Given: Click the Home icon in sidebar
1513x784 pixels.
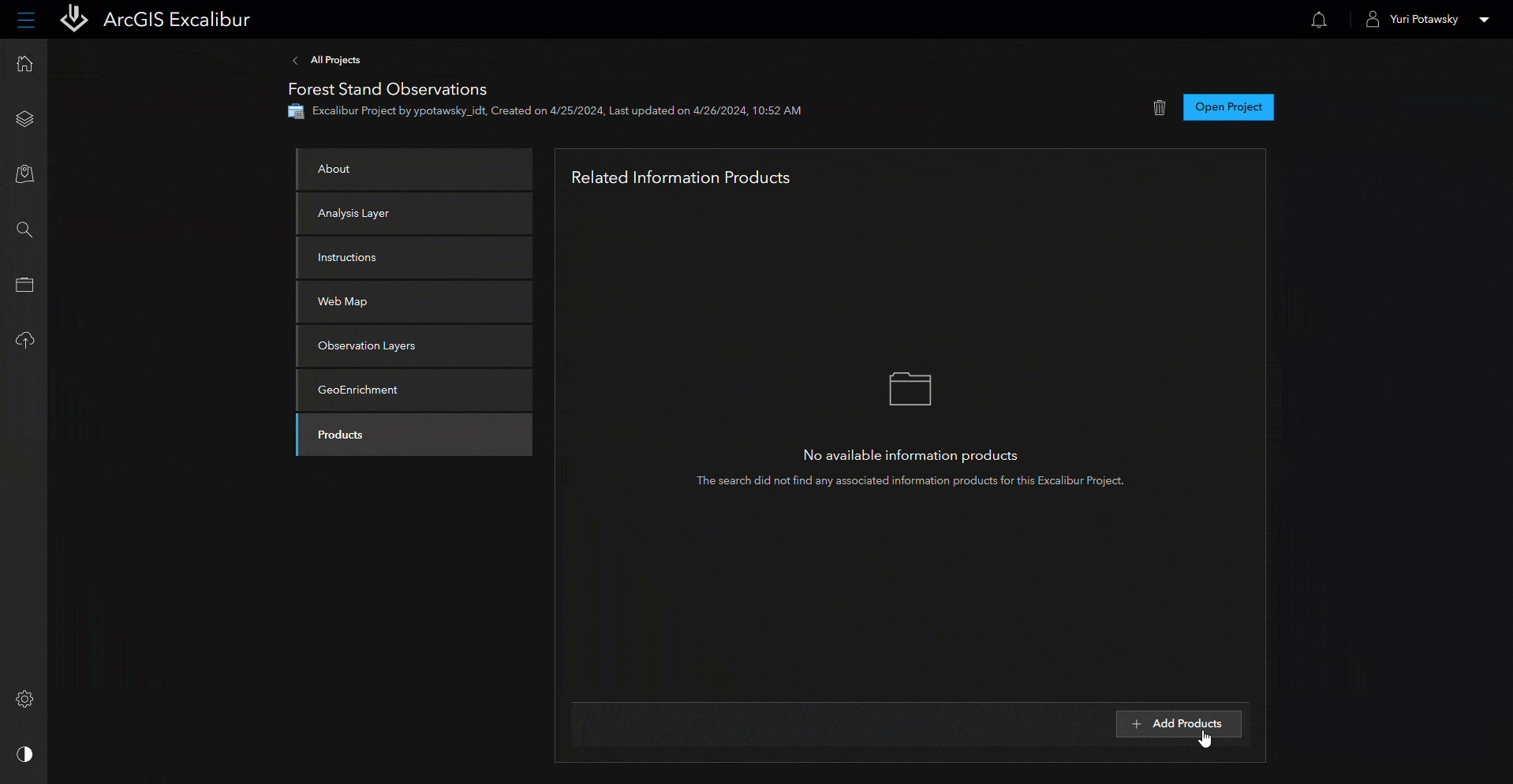Looking at the screenshot, I should (x=24, y=64).
